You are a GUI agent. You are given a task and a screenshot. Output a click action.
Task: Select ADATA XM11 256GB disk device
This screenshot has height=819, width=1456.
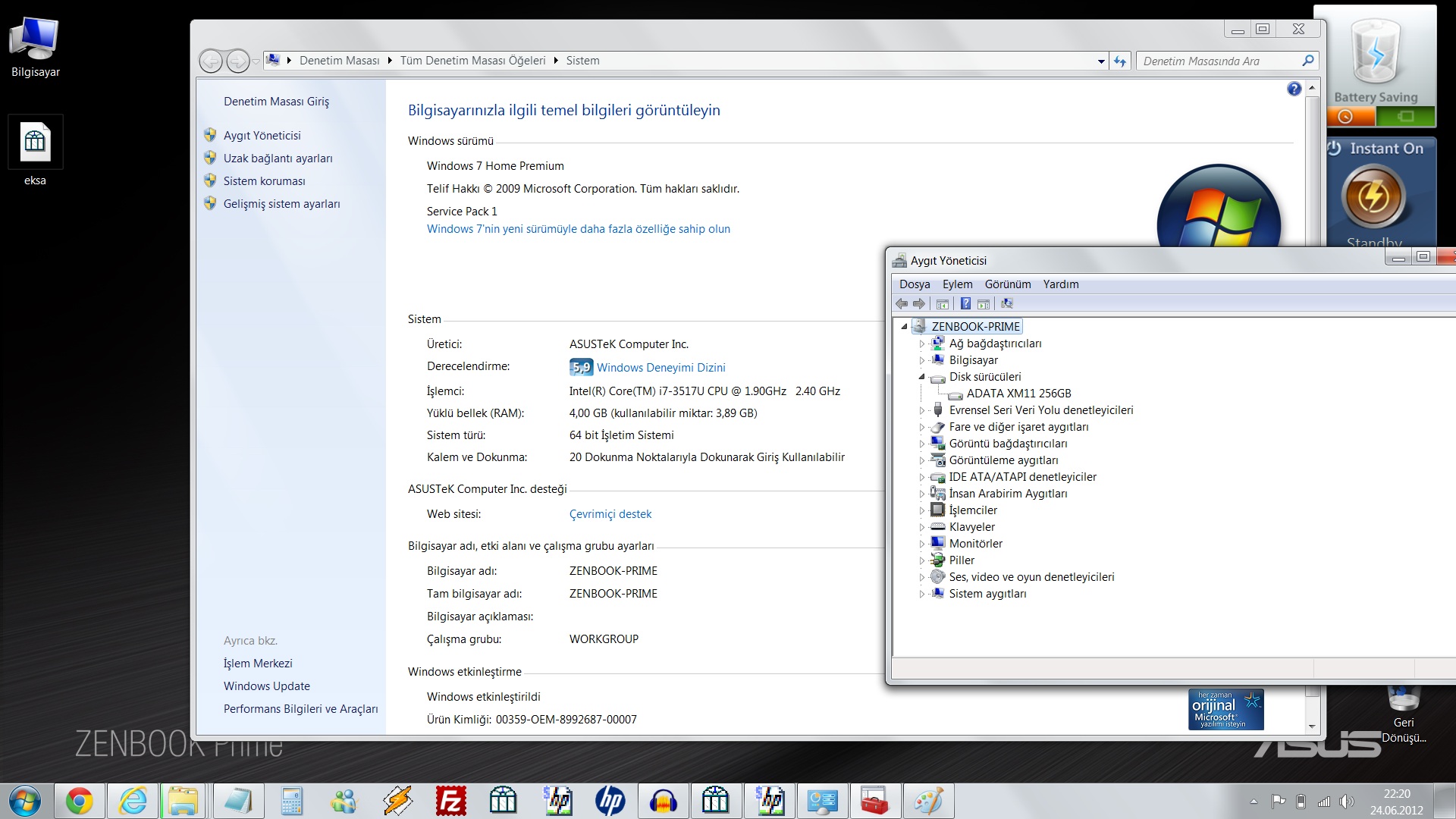pos(1018,394)
